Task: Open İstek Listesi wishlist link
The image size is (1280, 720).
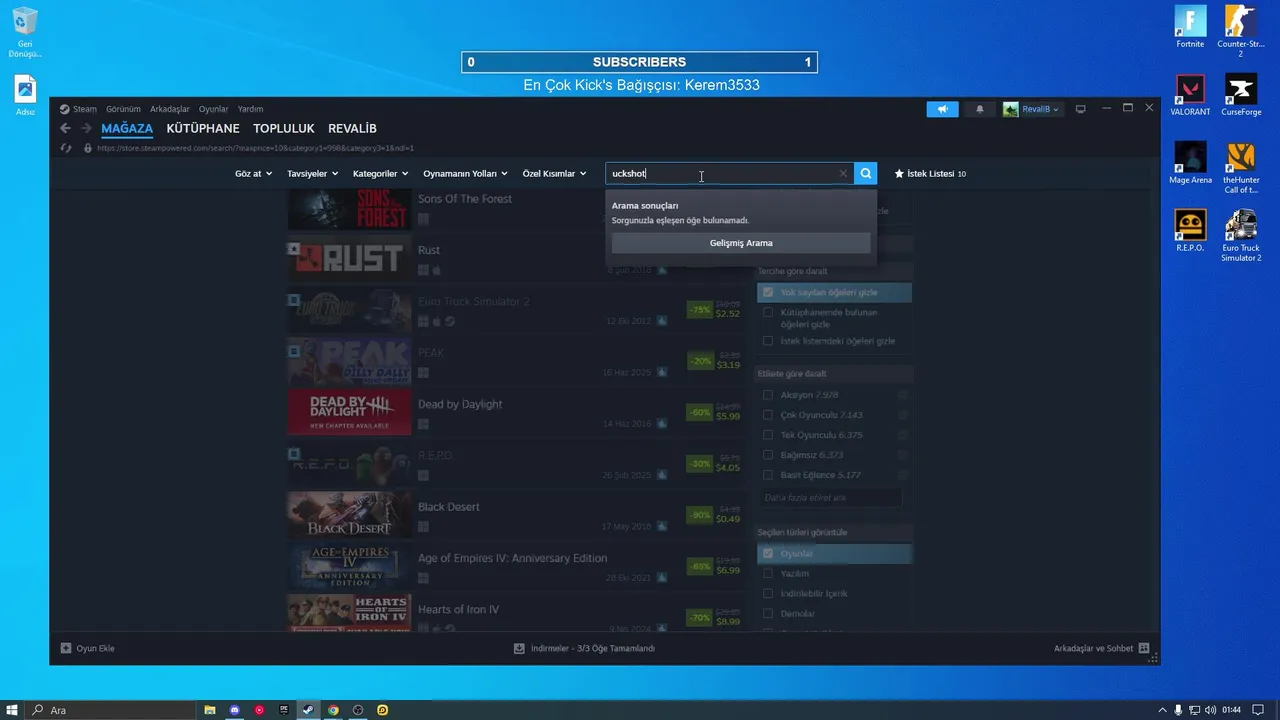Action: tap(930, 174)
